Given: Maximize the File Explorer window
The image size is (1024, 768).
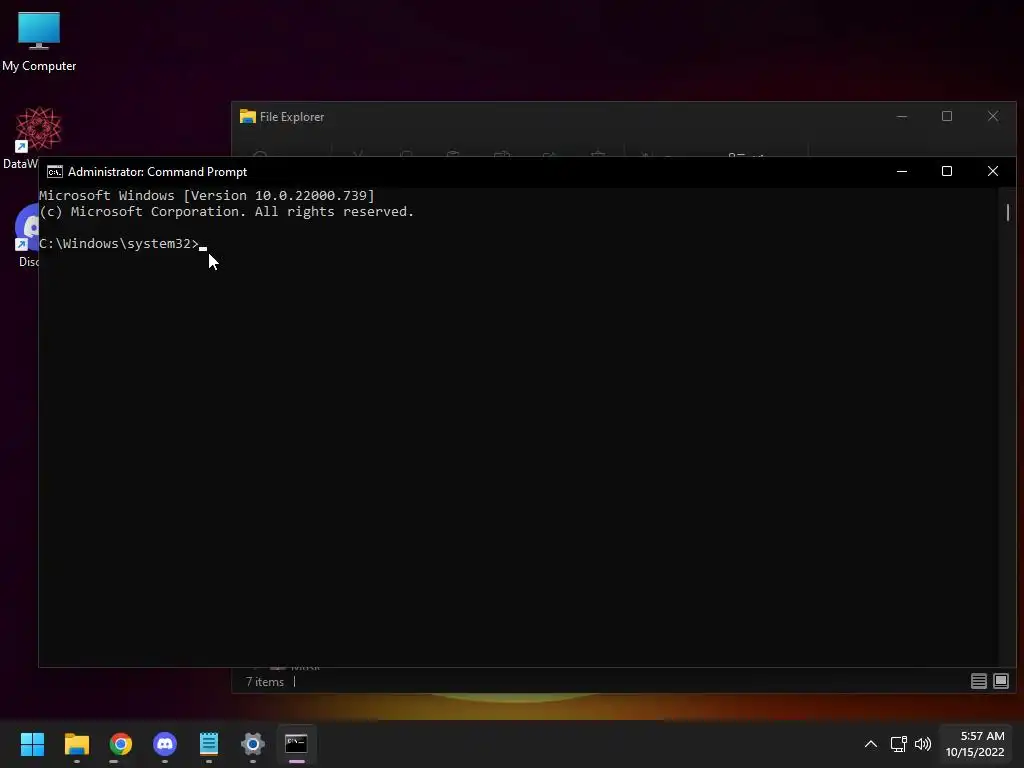Looking at the screenshot, I should click(947, 116).
